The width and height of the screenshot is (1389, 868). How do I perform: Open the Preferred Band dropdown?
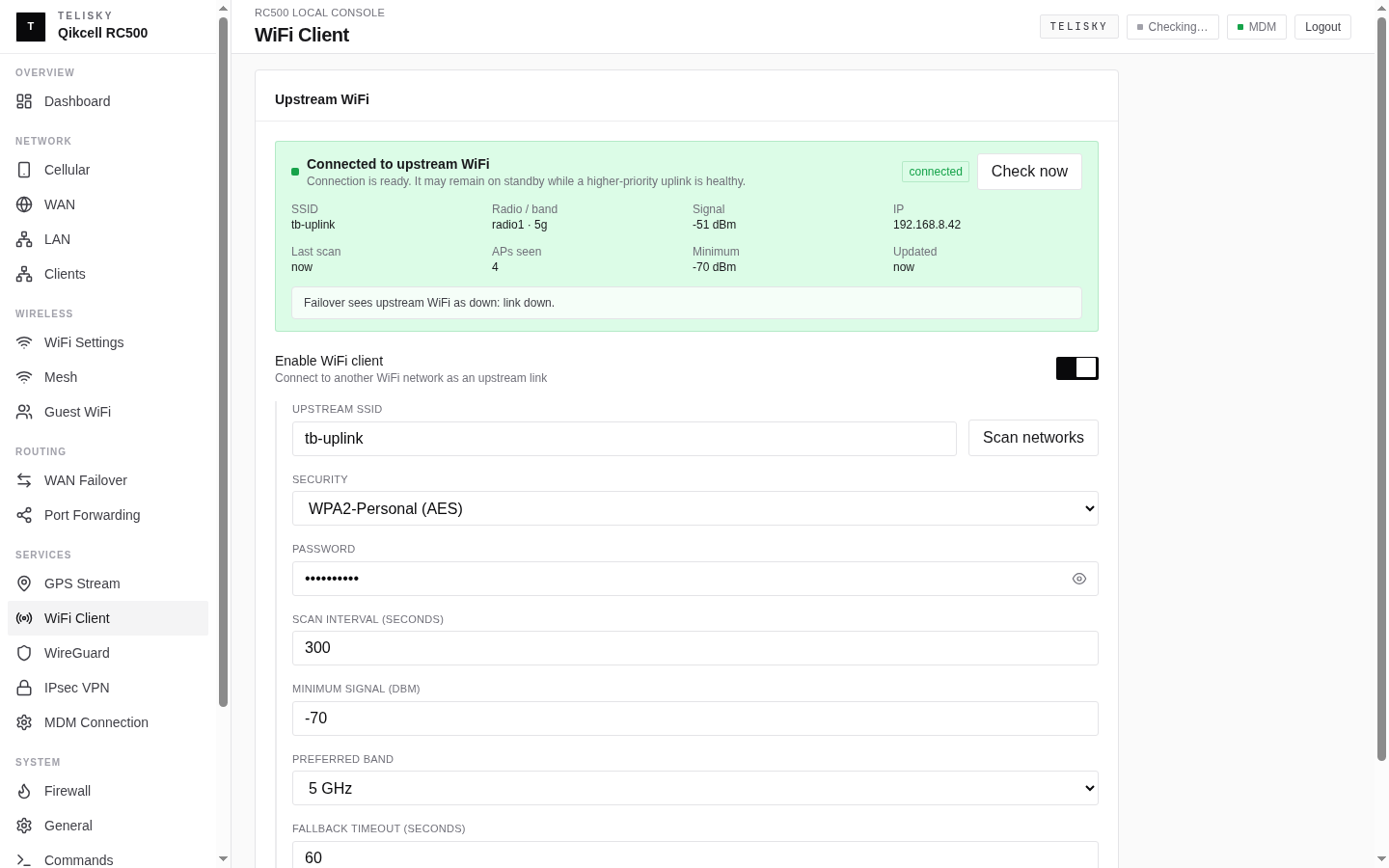pyautogui.click(x=695, y=788)
